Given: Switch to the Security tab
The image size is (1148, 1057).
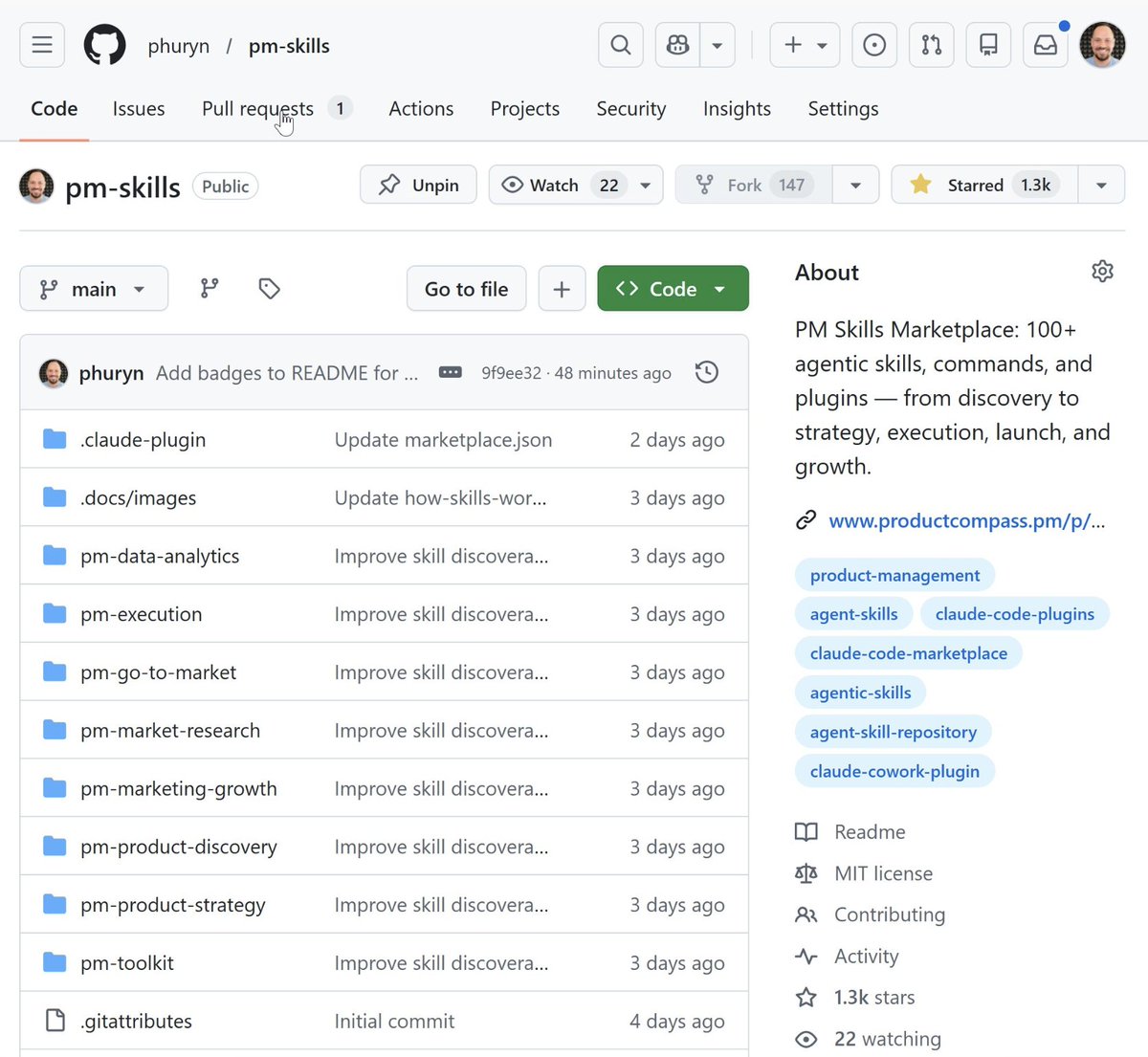Looking at the screenshot, I should [x=631, y=109].
